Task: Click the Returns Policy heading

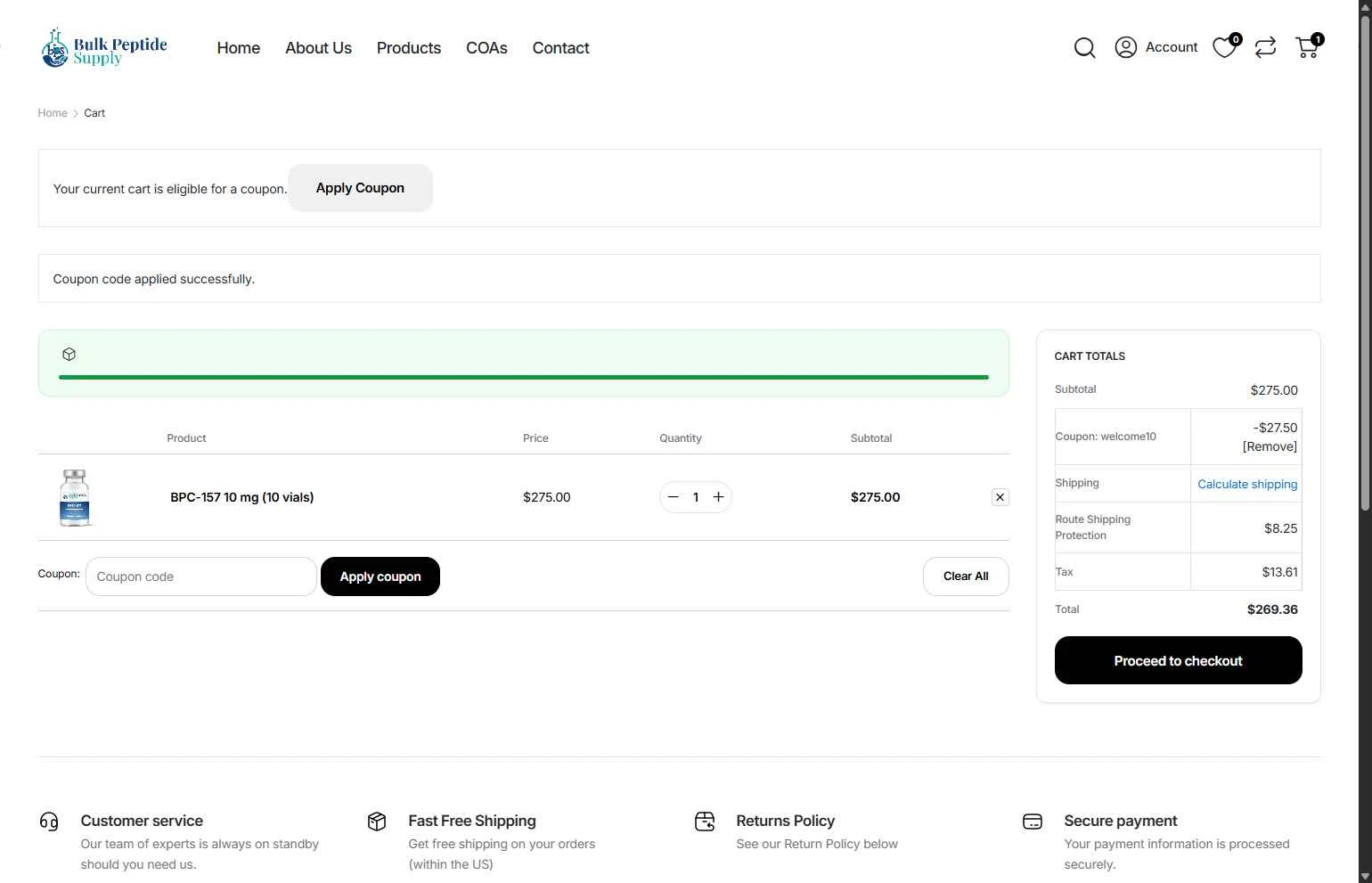Action: pos(786,821)
